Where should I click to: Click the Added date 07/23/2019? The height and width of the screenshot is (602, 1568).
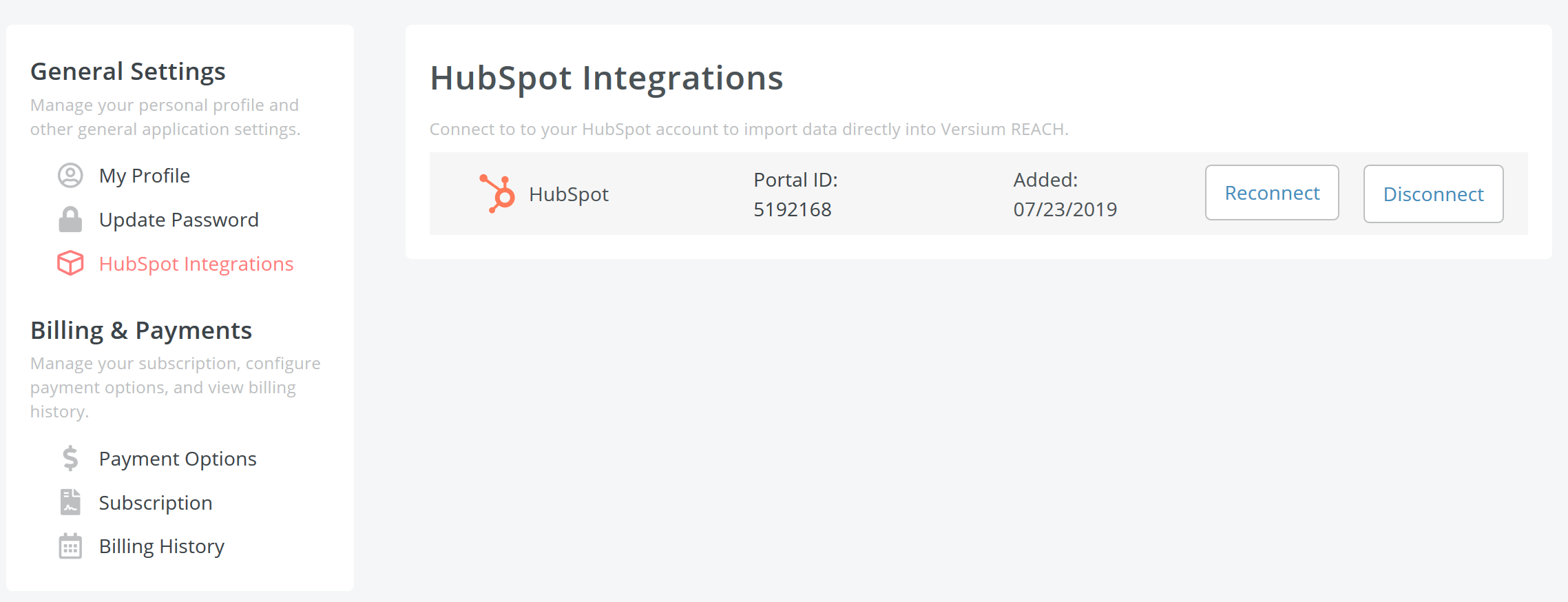pyautogui.click(x=1065, y=209)
